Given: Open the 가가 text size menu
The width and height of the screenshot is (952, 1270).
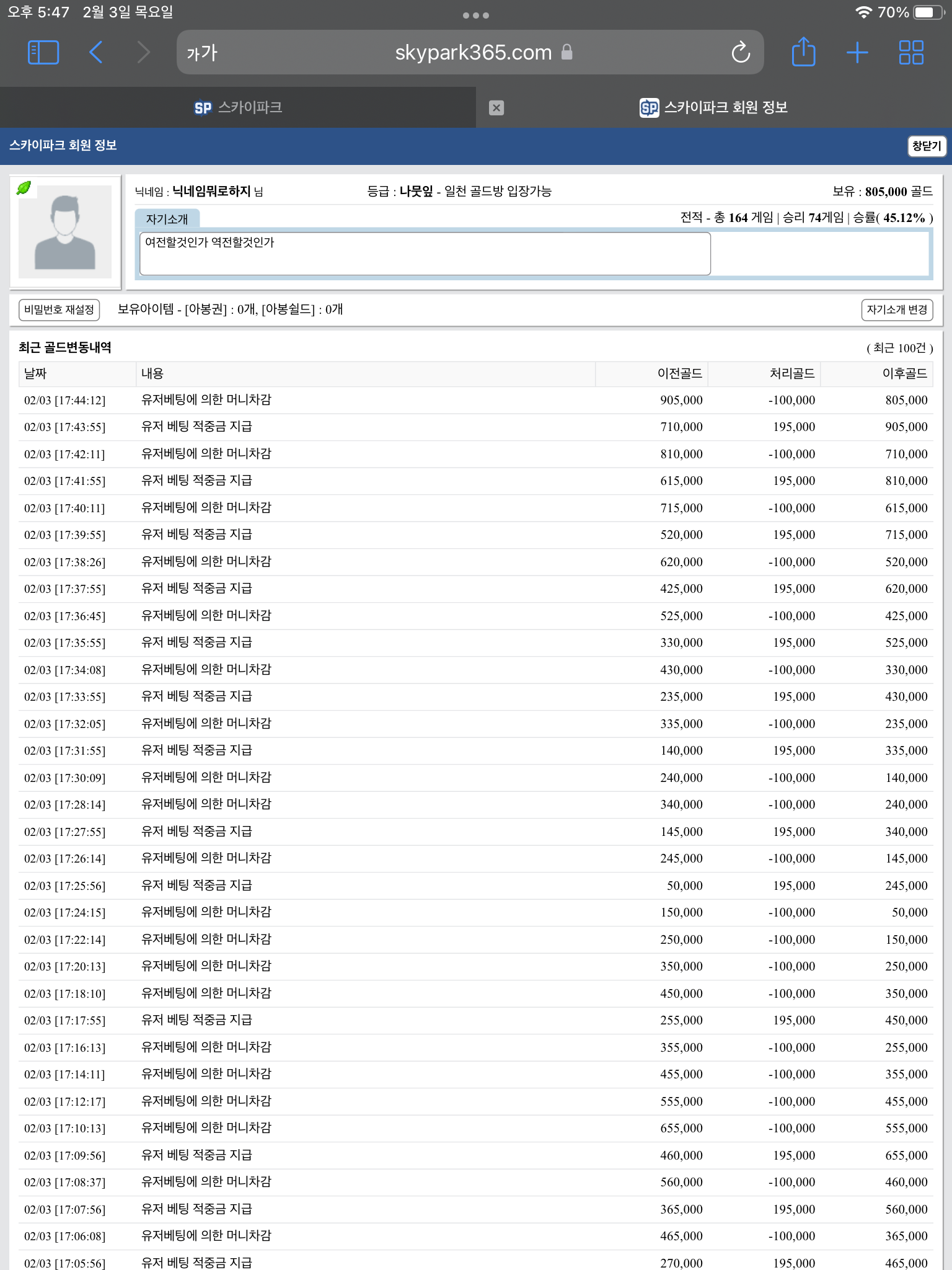Looking at the screenshot, I should (202, 53).
